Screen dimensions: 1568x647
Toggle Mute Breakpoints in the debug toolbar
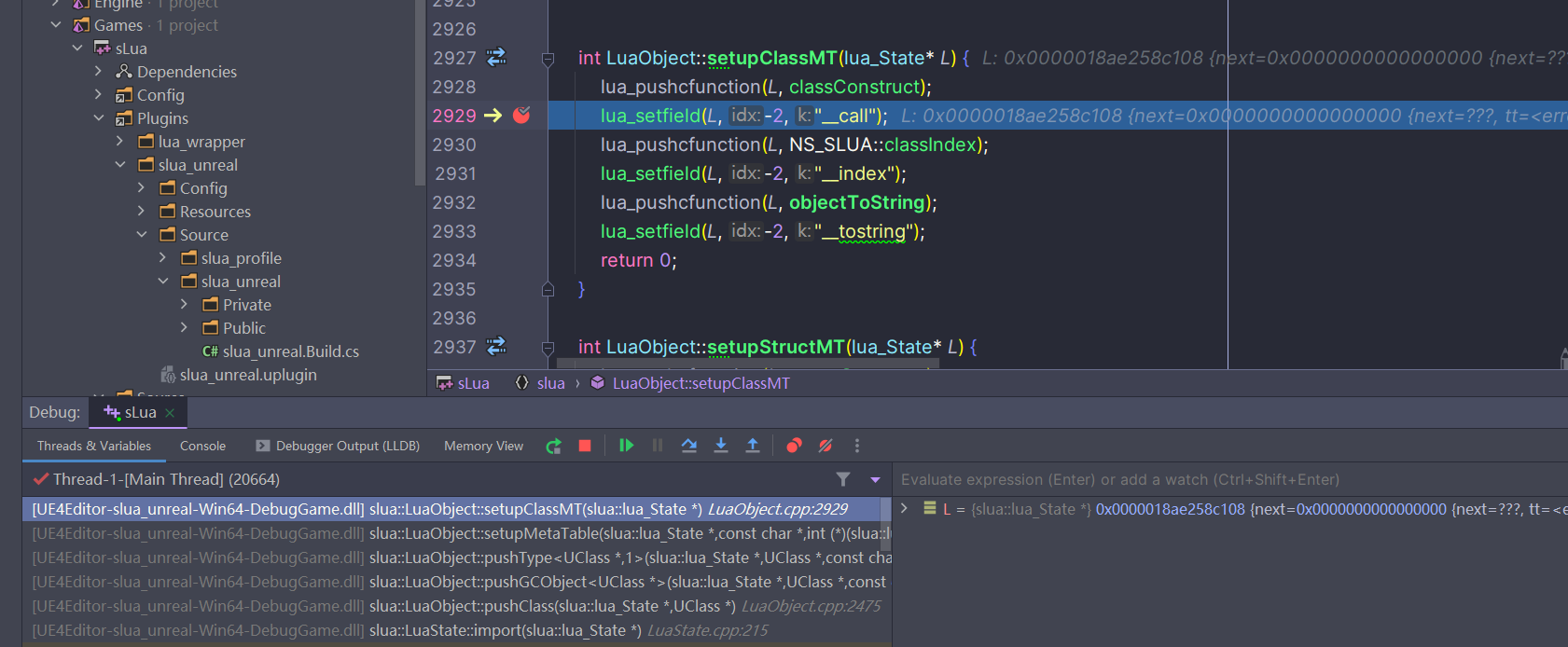click(826, 446)
